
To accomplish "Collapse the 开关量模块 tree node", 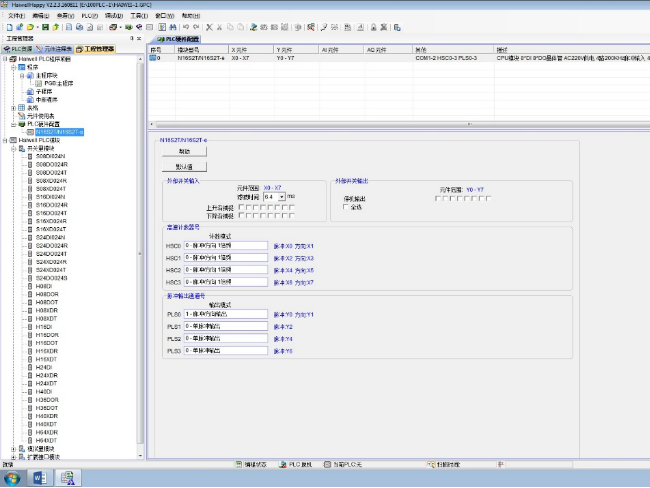I will (x=14, y=148).
